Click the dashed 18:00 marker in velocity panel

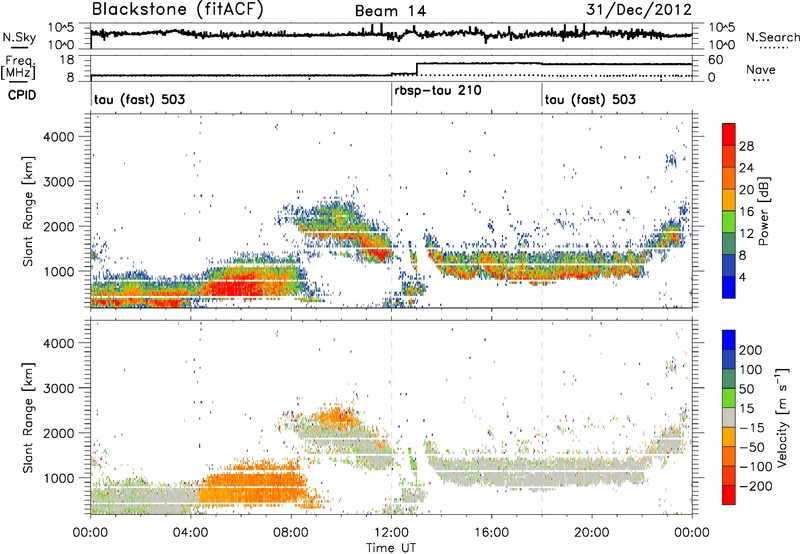542,418
